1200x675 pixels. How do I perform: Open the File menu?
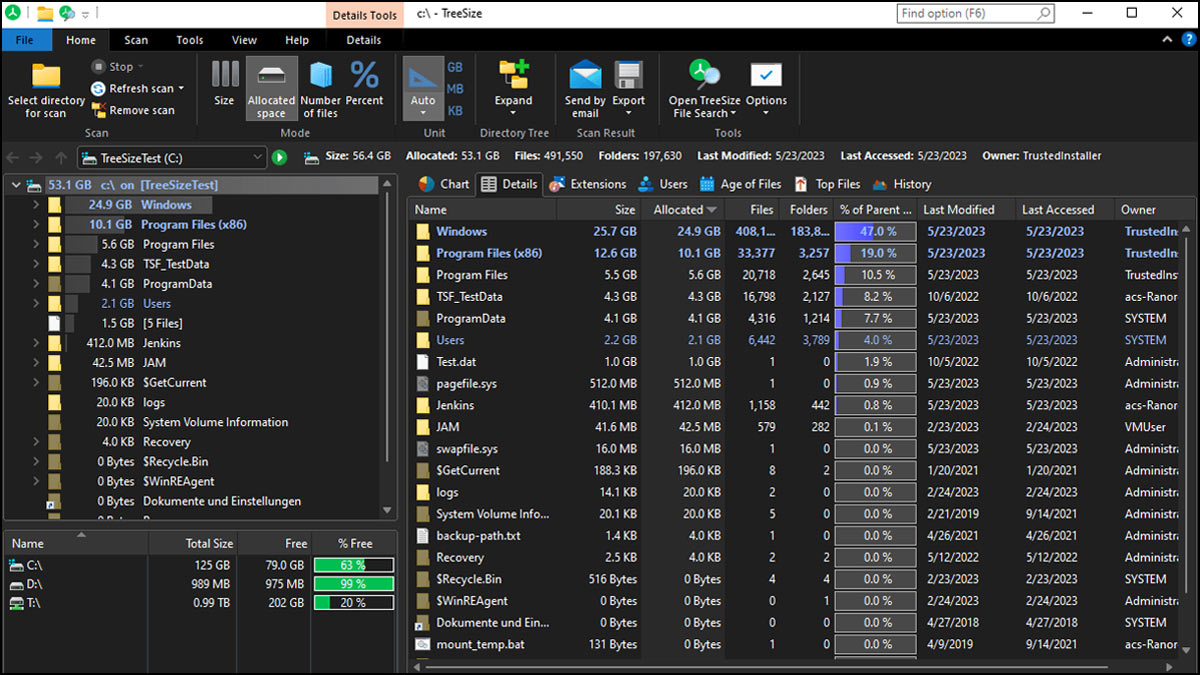26,40
